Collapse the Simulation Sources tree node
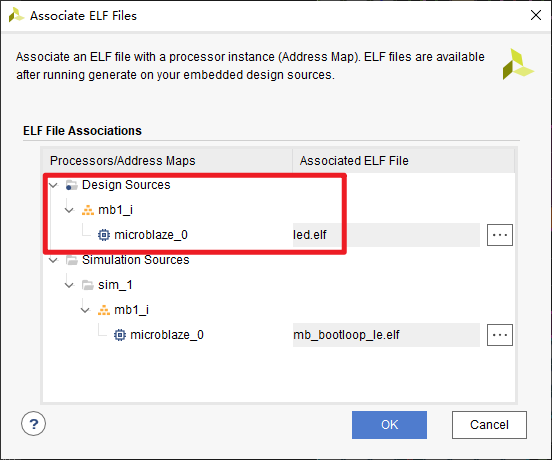This screenshot has width=552, height=460. pyautogui.click(x=53, y=260)
